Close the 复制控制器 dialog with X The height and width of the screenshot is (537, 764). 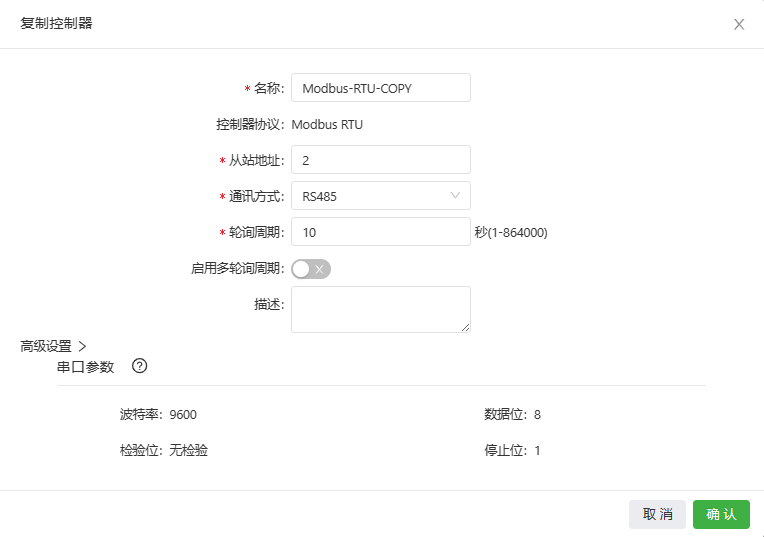pyautogui.click(x=739, y=24)
